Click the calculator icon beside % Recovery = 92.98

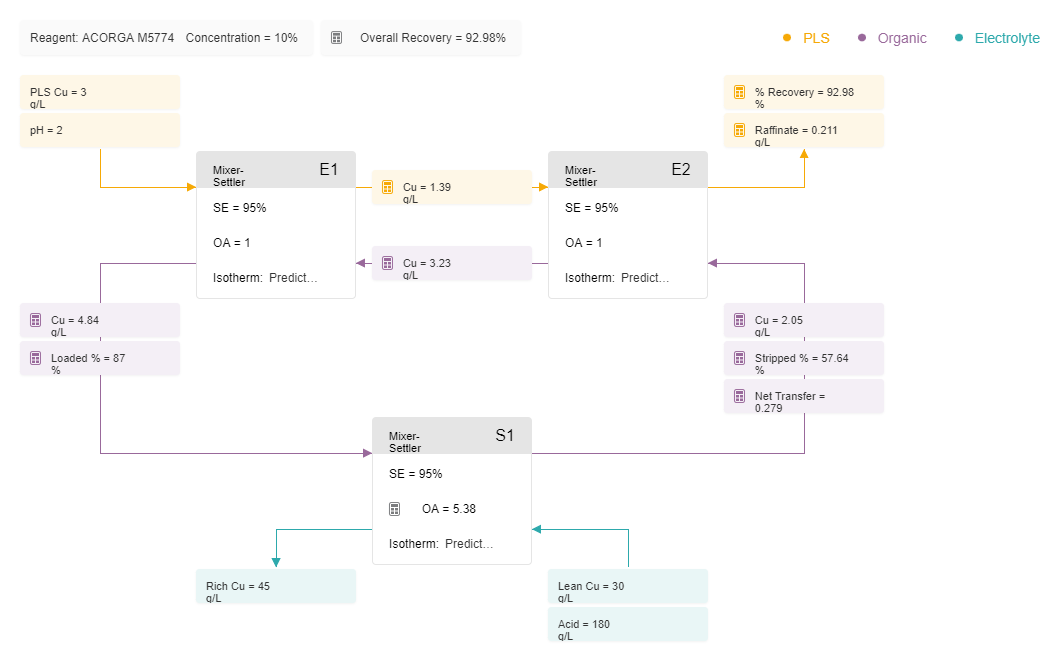click(740, 92)
